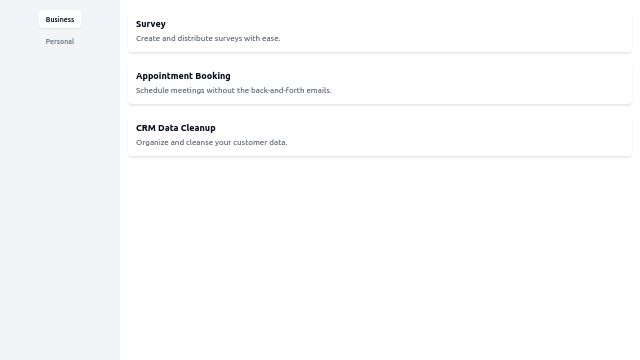Open the Survey template card
The width and height of the screenshot is (640, 360).
point(380,31)
